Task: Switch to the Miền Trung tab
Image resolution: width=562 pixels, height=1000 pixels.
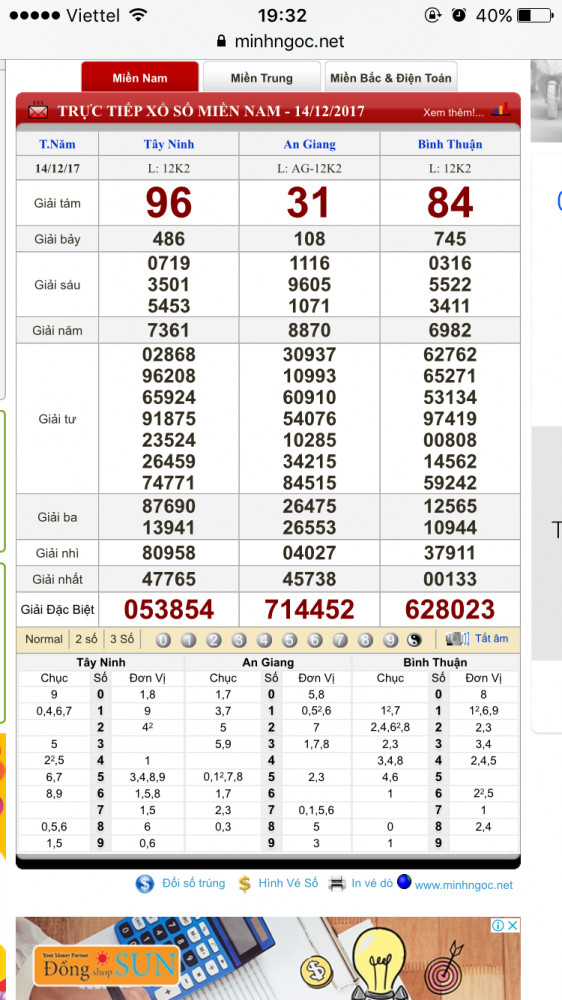Action: (x=262, y=78)
